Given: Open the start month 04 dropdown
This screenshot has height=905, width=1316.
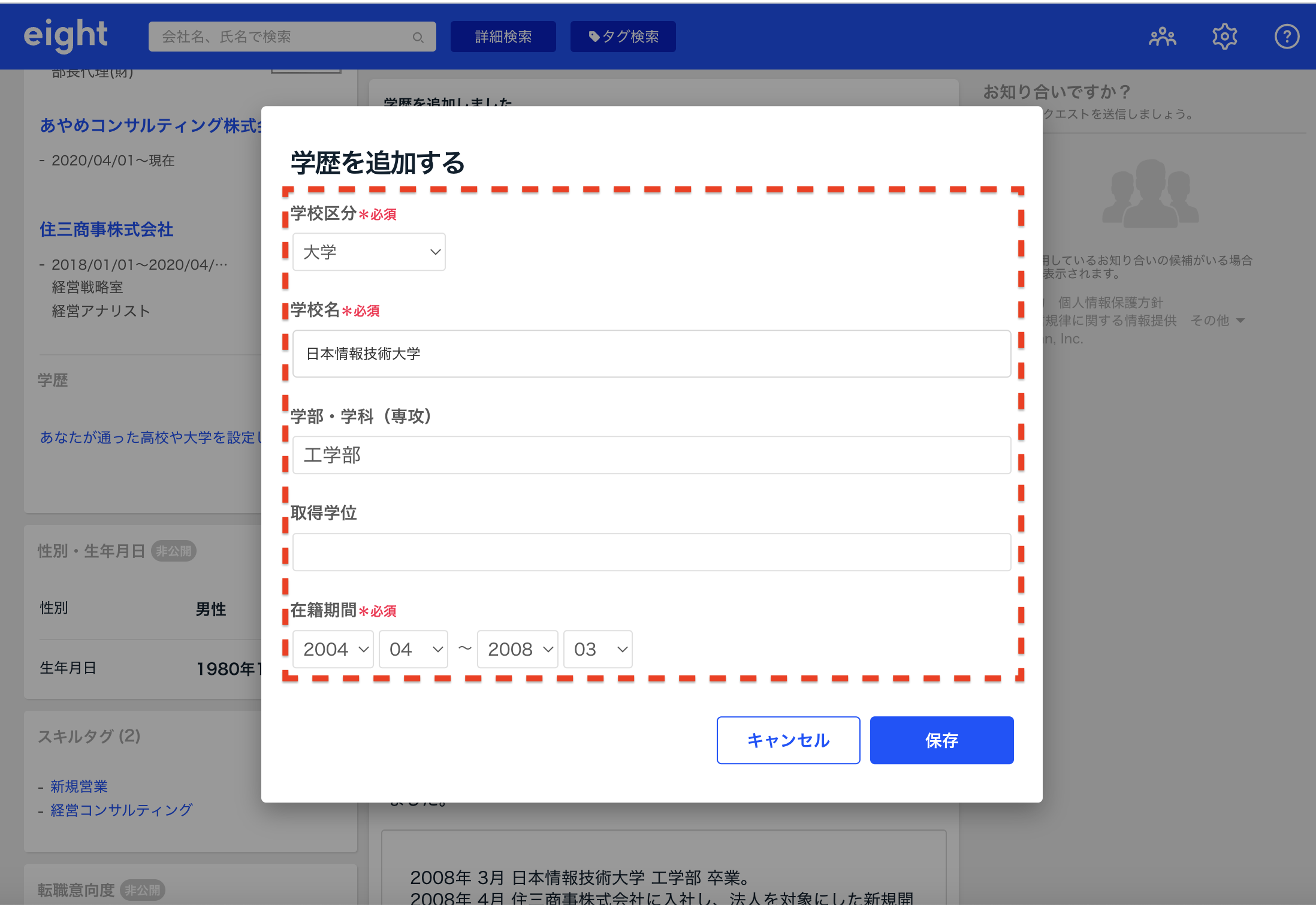Looking at the screenshot, I should [x=413, y=649].
